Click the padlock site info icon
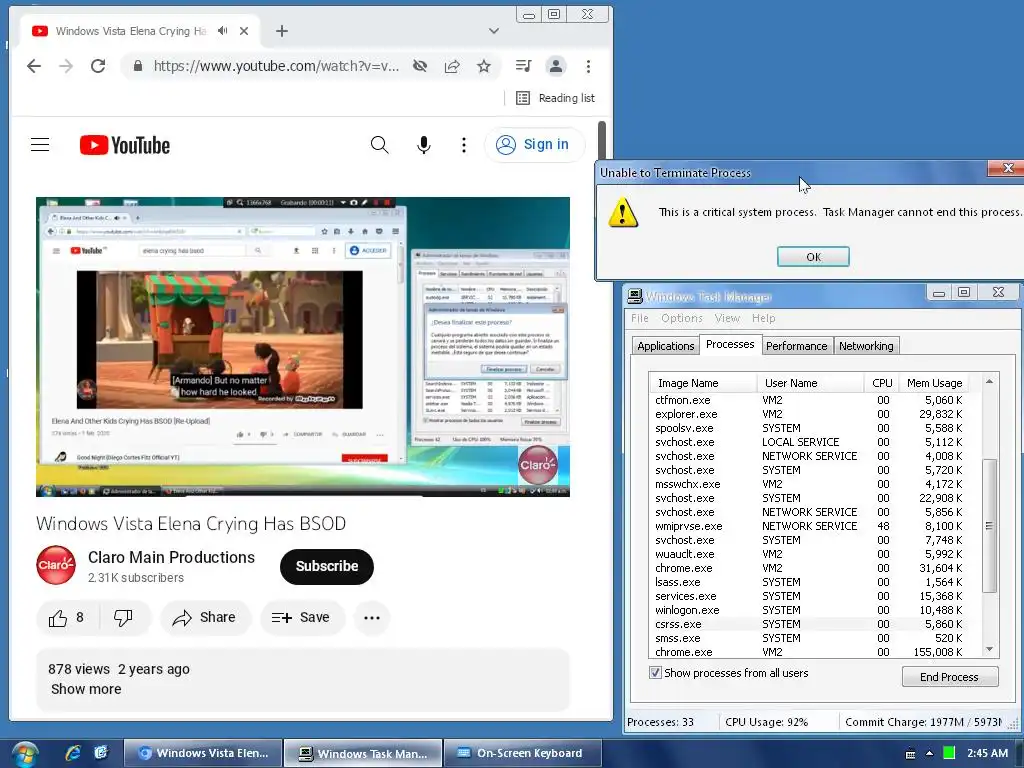The width and height of the screenshot is (1024, 768). [138, 66]
